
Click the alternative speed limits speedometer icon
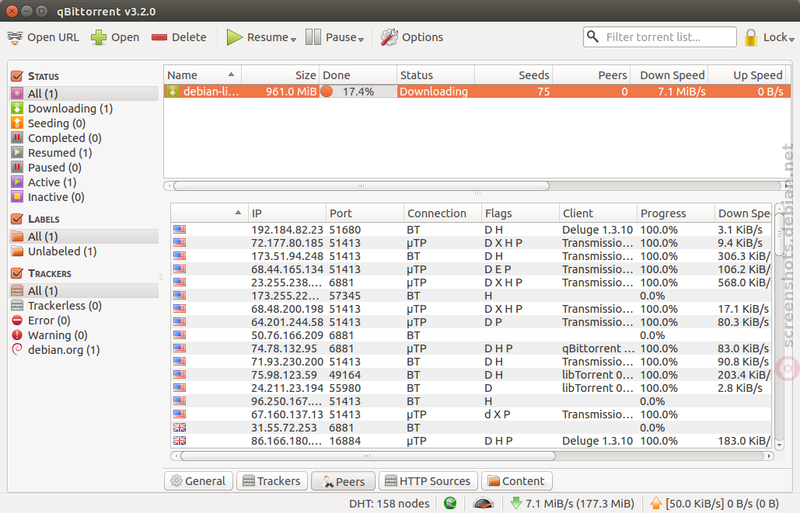click(x=483, y=504)
